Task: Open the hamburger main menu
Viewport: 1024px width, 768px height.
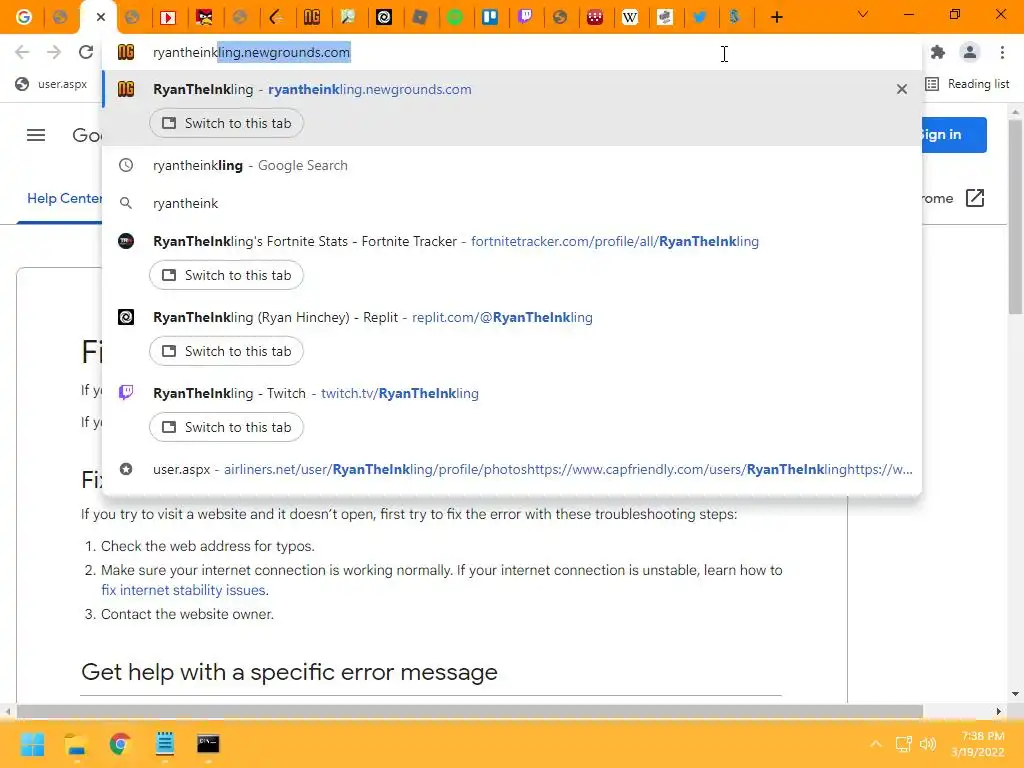Action: (36, 135)
